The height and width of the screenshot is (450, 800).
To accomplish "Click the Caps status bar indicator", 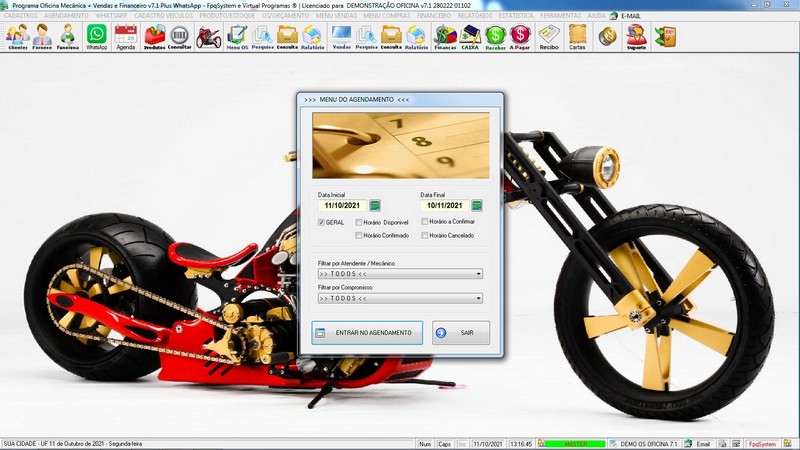I will 444,444.
